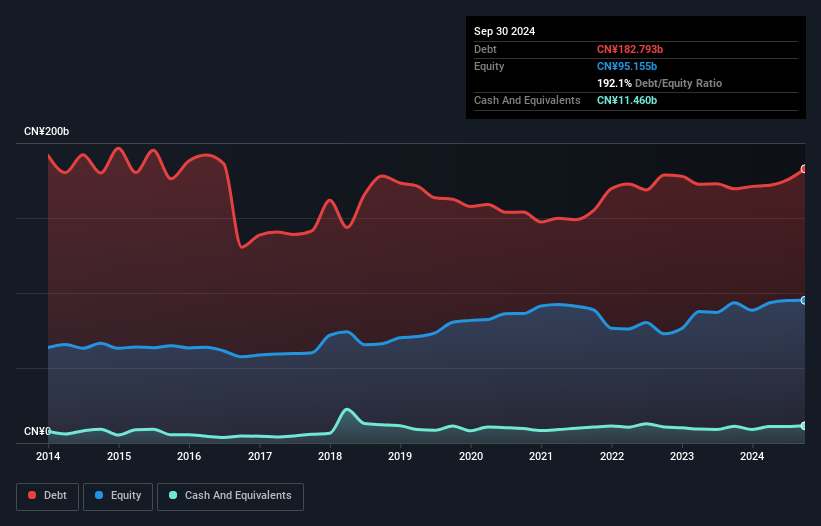The width and height of the screenshot is (821, 526).
Task: Toggle the Debt series legend button
Action: coord(48,496)
